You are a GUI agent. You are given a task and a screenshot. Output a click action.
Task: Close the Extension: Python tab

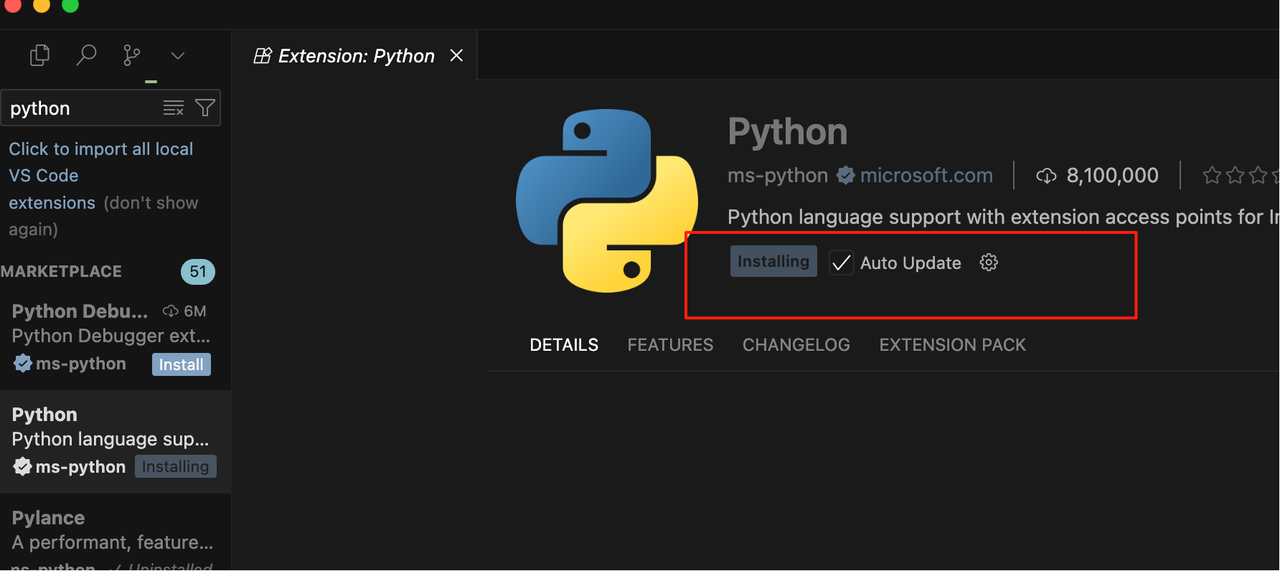point(456,56)
